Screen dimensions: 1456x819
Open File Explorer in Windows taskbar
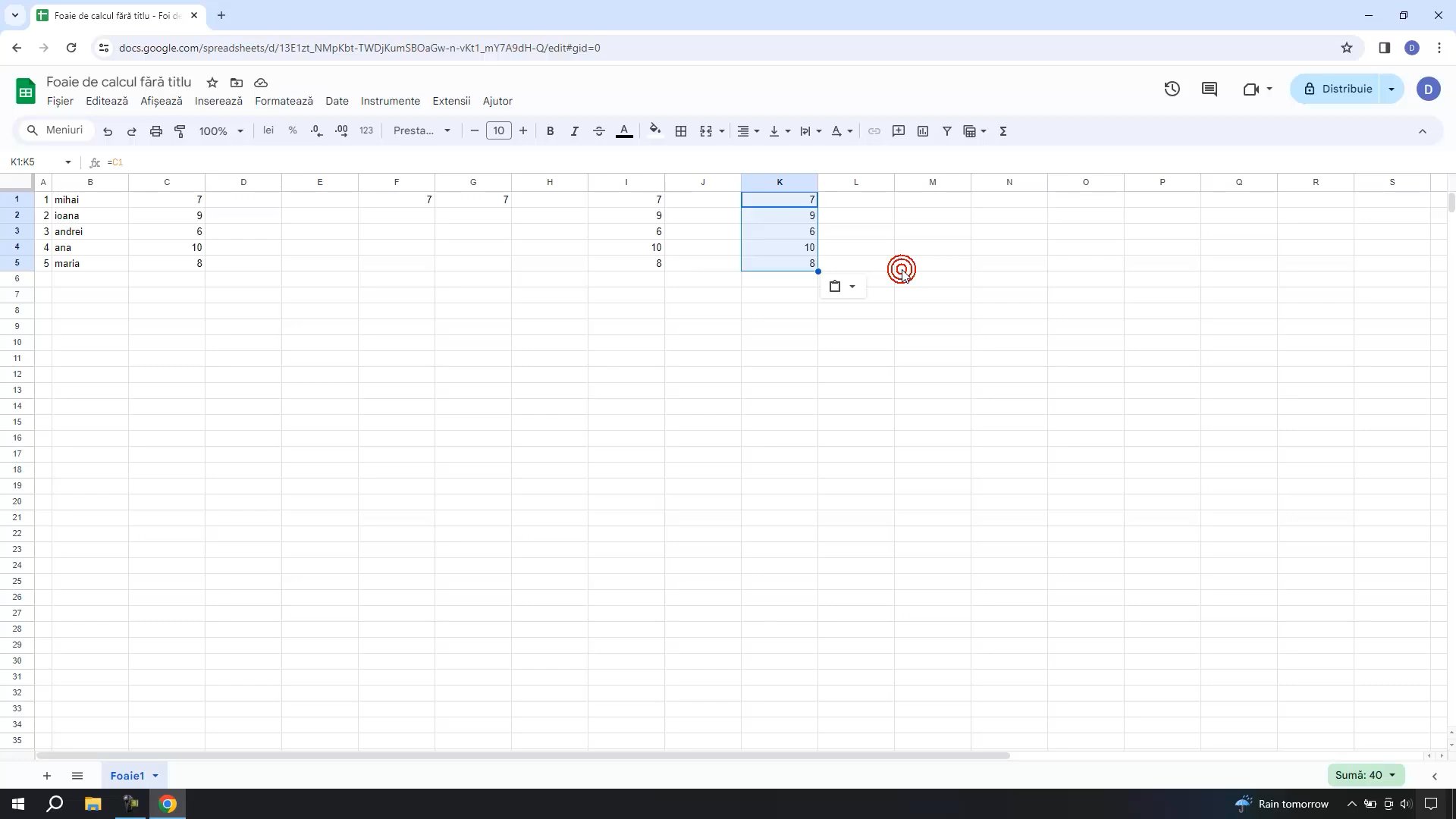tap(93, 804)
